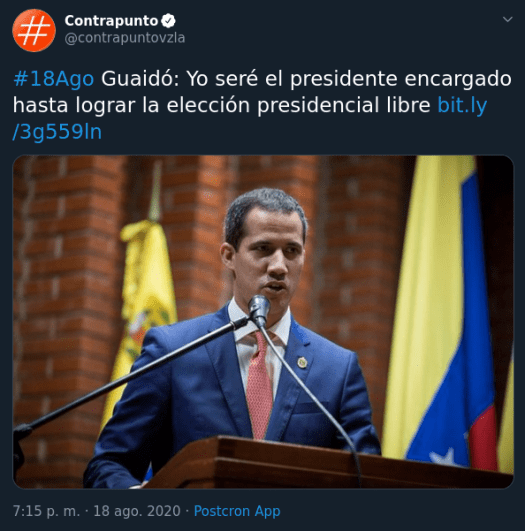The width and height of the screenshot is (525, 531).
Task: Follow the bit.ly shortened link
Action: click(x=462, y=105)
